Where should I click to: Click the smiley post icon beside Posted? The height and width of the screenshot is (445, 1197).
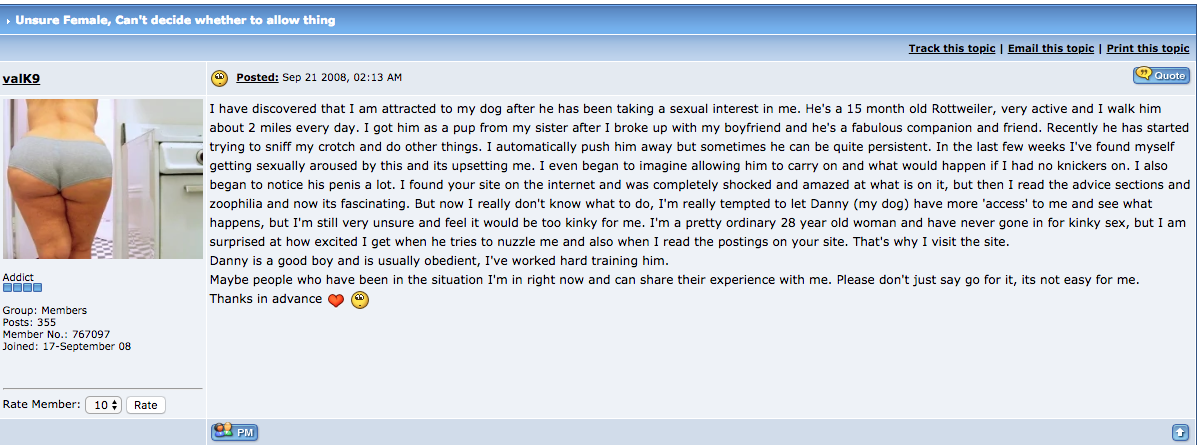[x=219, y=77]
